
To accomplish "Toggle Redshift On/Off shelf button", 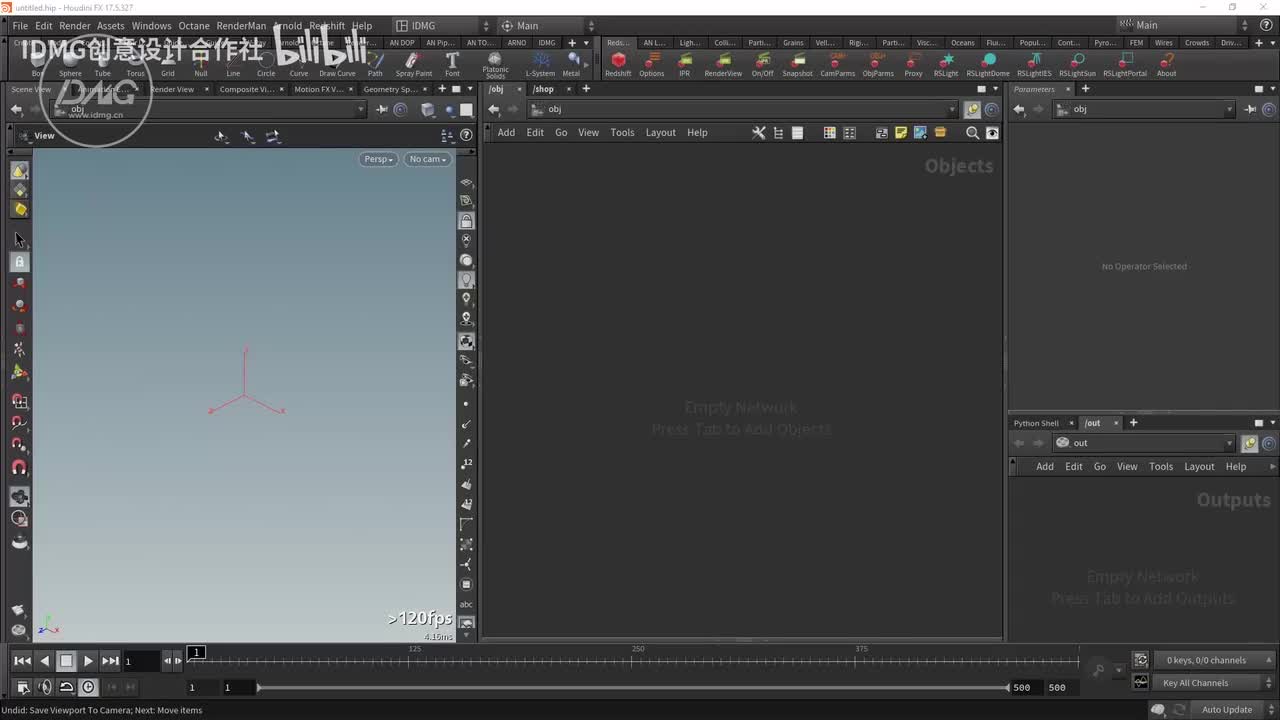I will [x=762, y=62].
